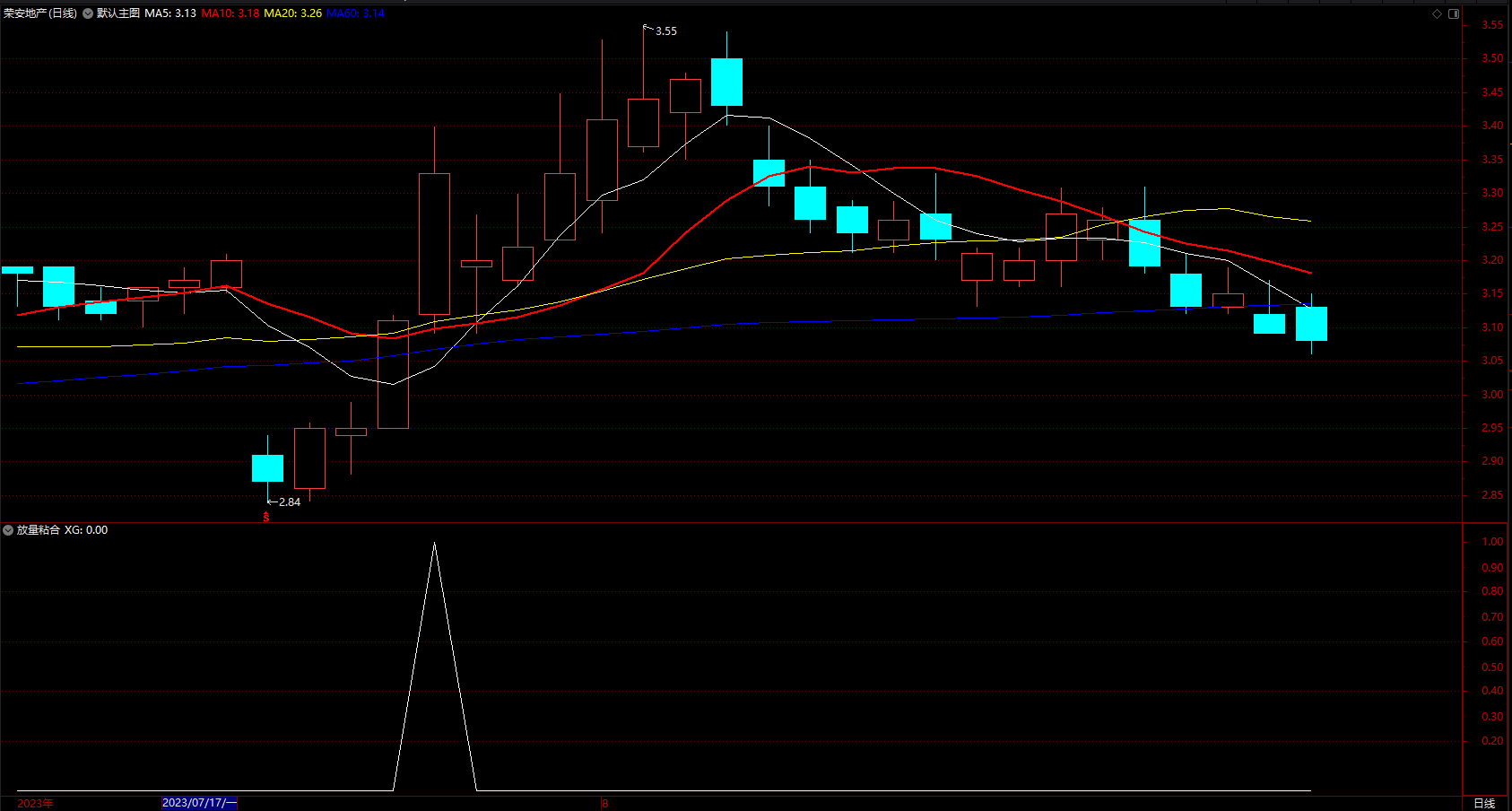Select the red MA10: 3.18 label

pyautogui.click(x=230, y=13)
